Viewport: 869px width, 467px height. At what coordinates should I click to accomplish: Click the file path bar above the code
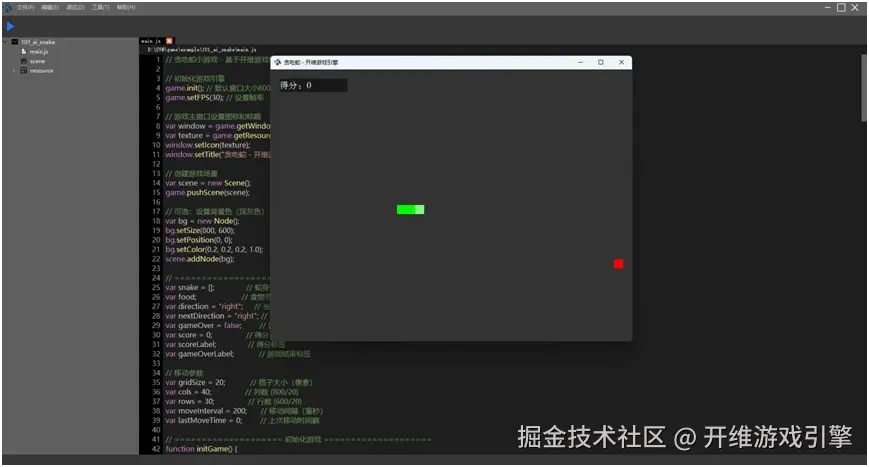202,49
